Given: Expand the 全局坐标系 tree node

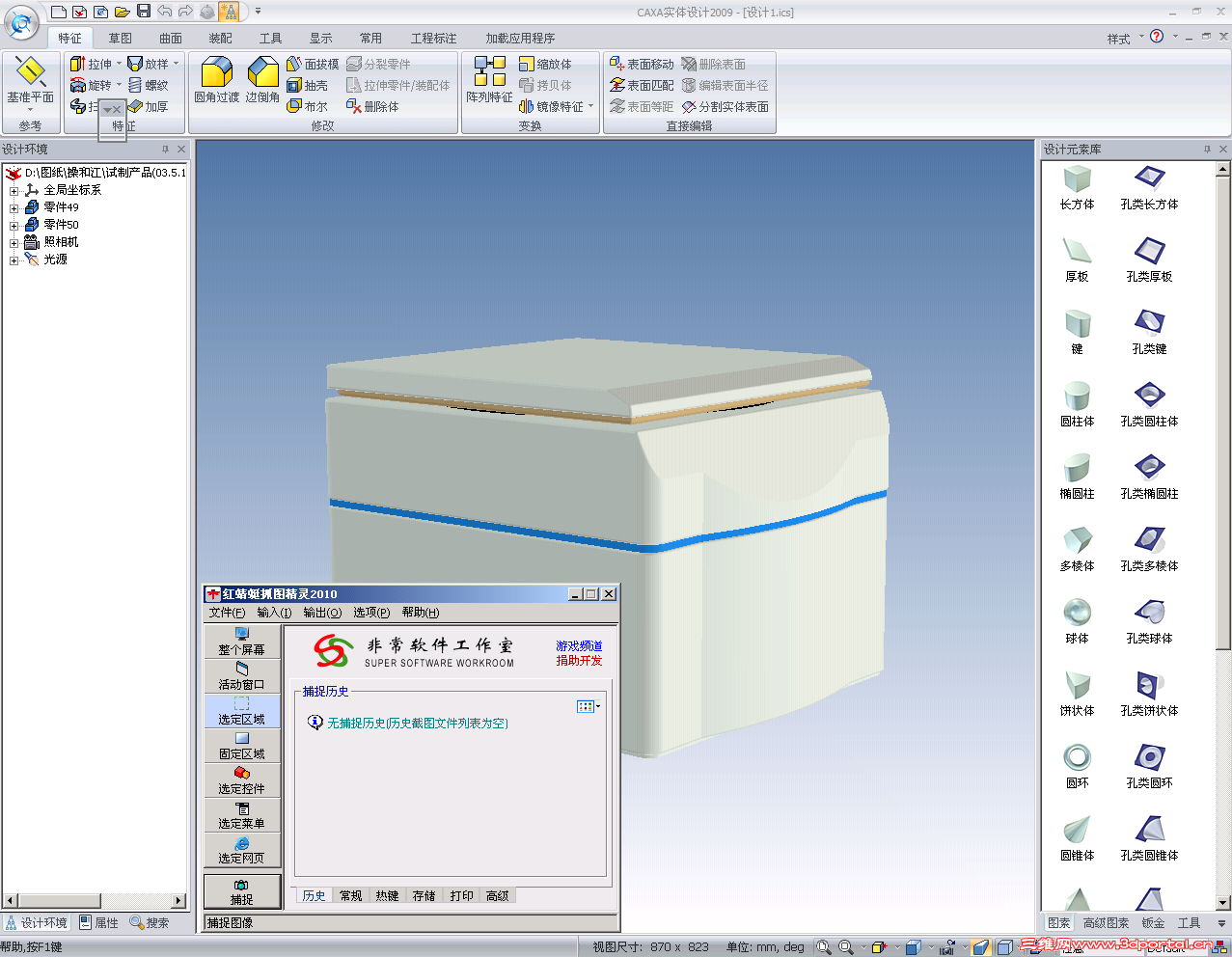Looking at the screenshot, I should point(14,191).
